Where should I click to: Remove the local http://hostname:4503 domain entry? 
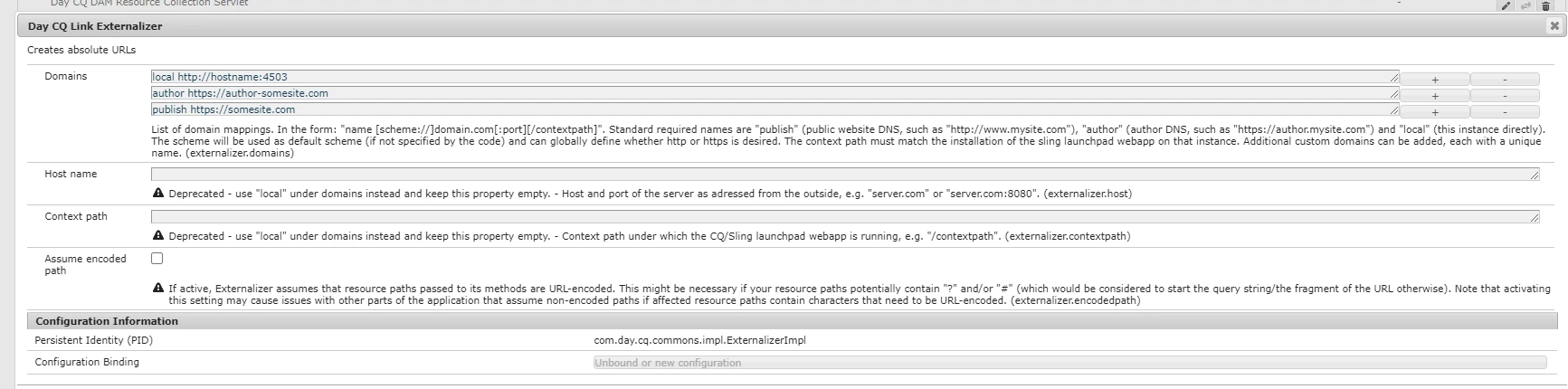coord(1505,79)
